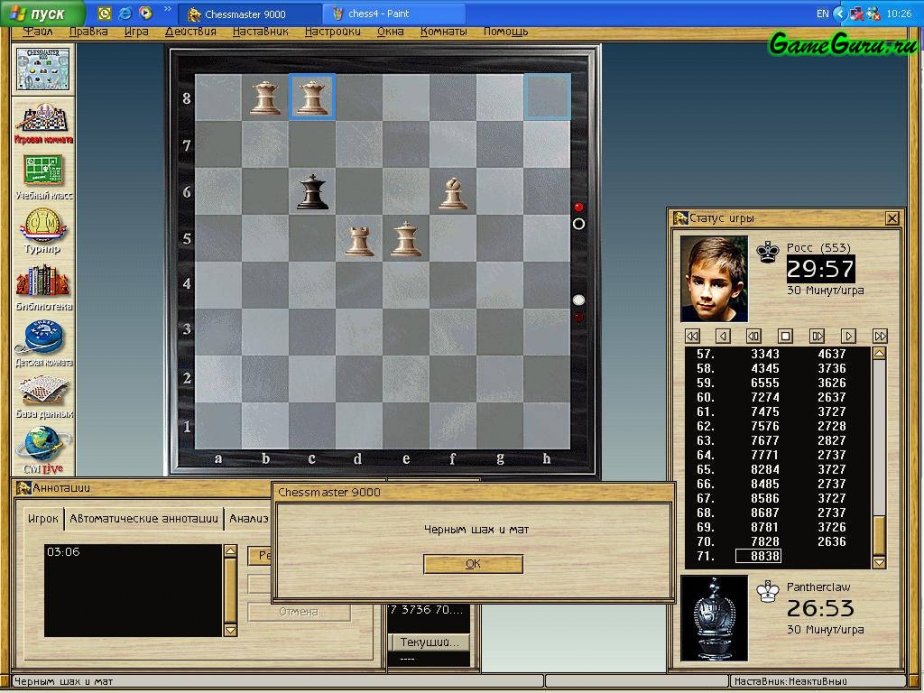Click the annotation text box scroll-down arrow
Screen dimensions: 924x693
tap(230, 630)
